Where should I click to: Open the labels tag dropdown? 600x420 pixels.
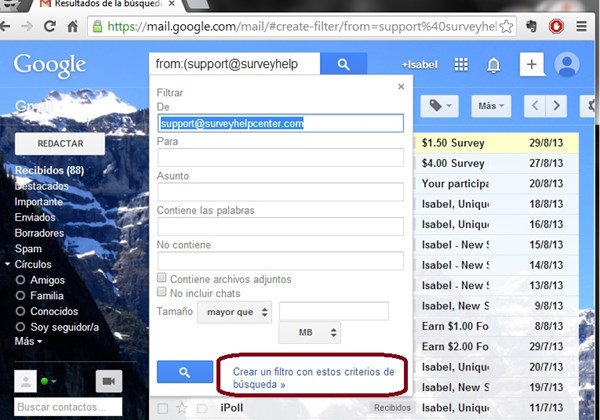click(x=440, y=106)
